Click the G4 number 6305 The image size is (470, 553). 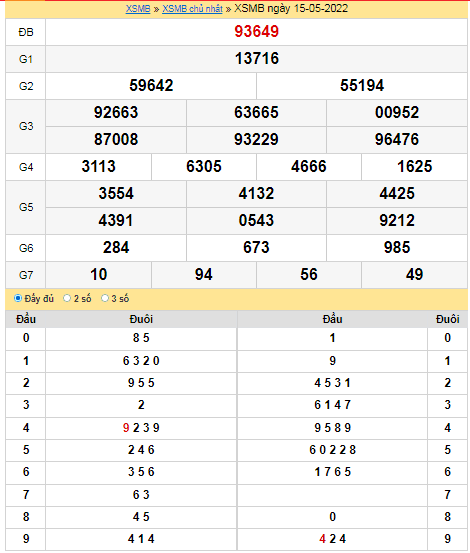[204, 166]
